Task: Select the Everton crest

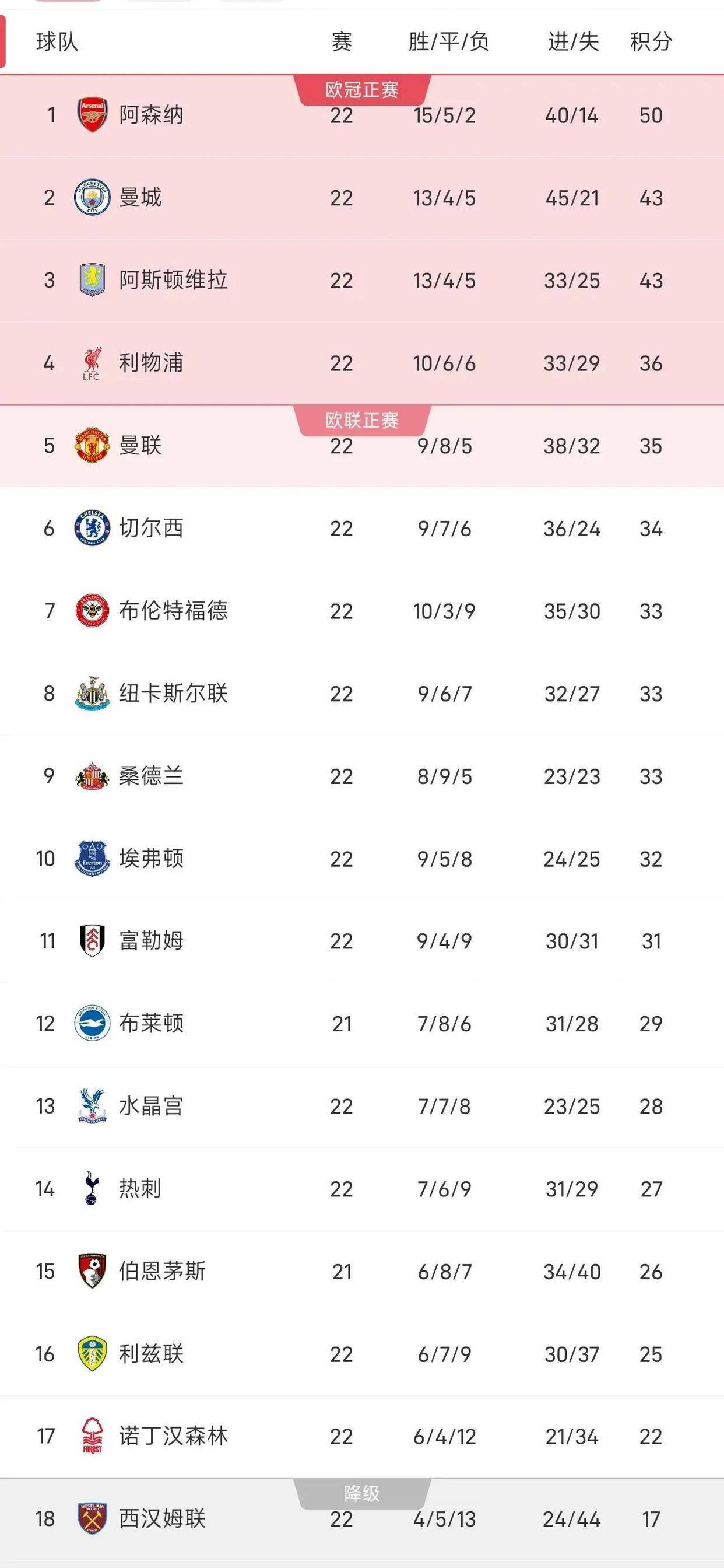Action: 92,859
